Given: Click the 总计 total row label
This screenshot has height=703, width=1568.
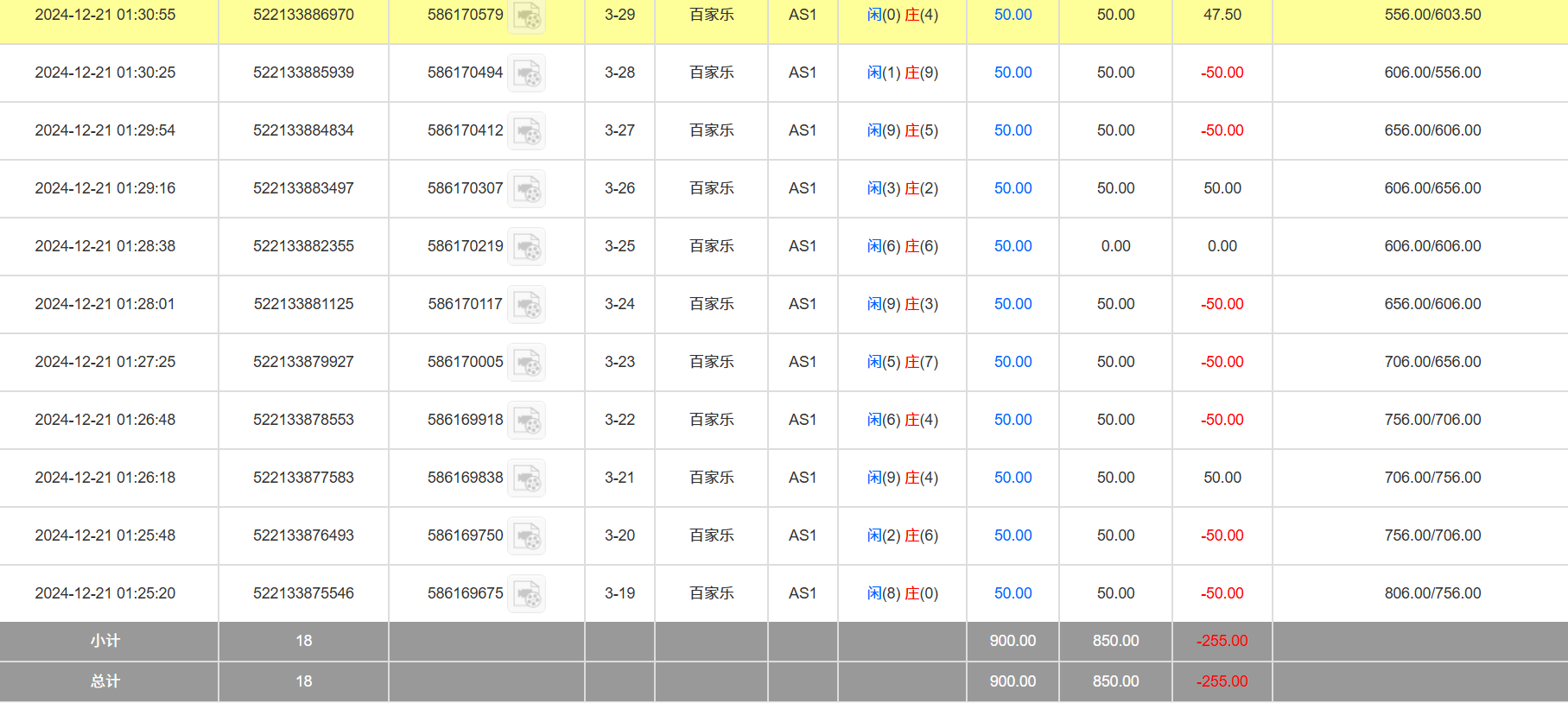Looking at the screenshot, I should click(105, 681).
